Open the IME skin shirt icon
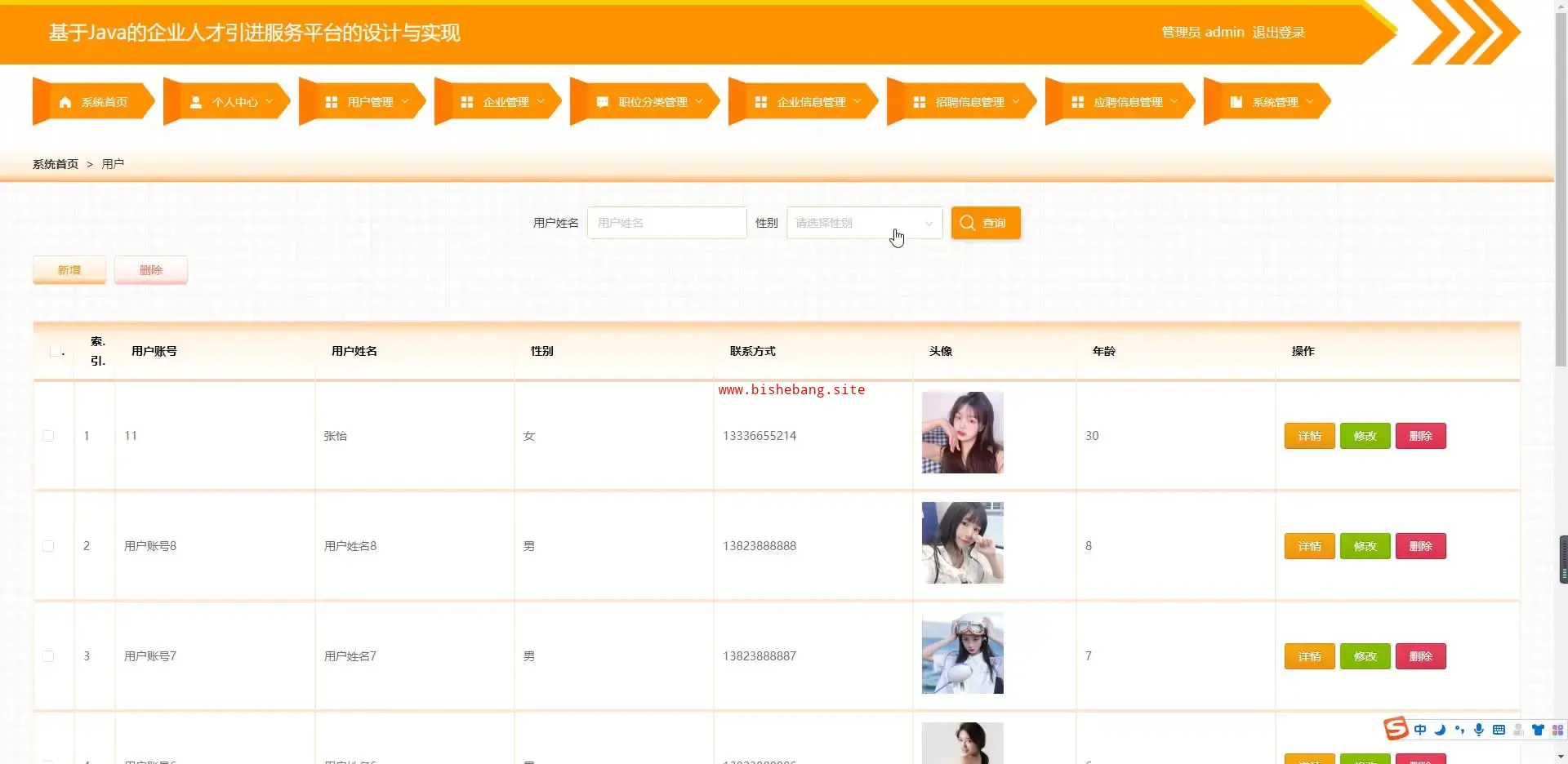Screen dimensions: 1568x764 tap(1538, 730)
